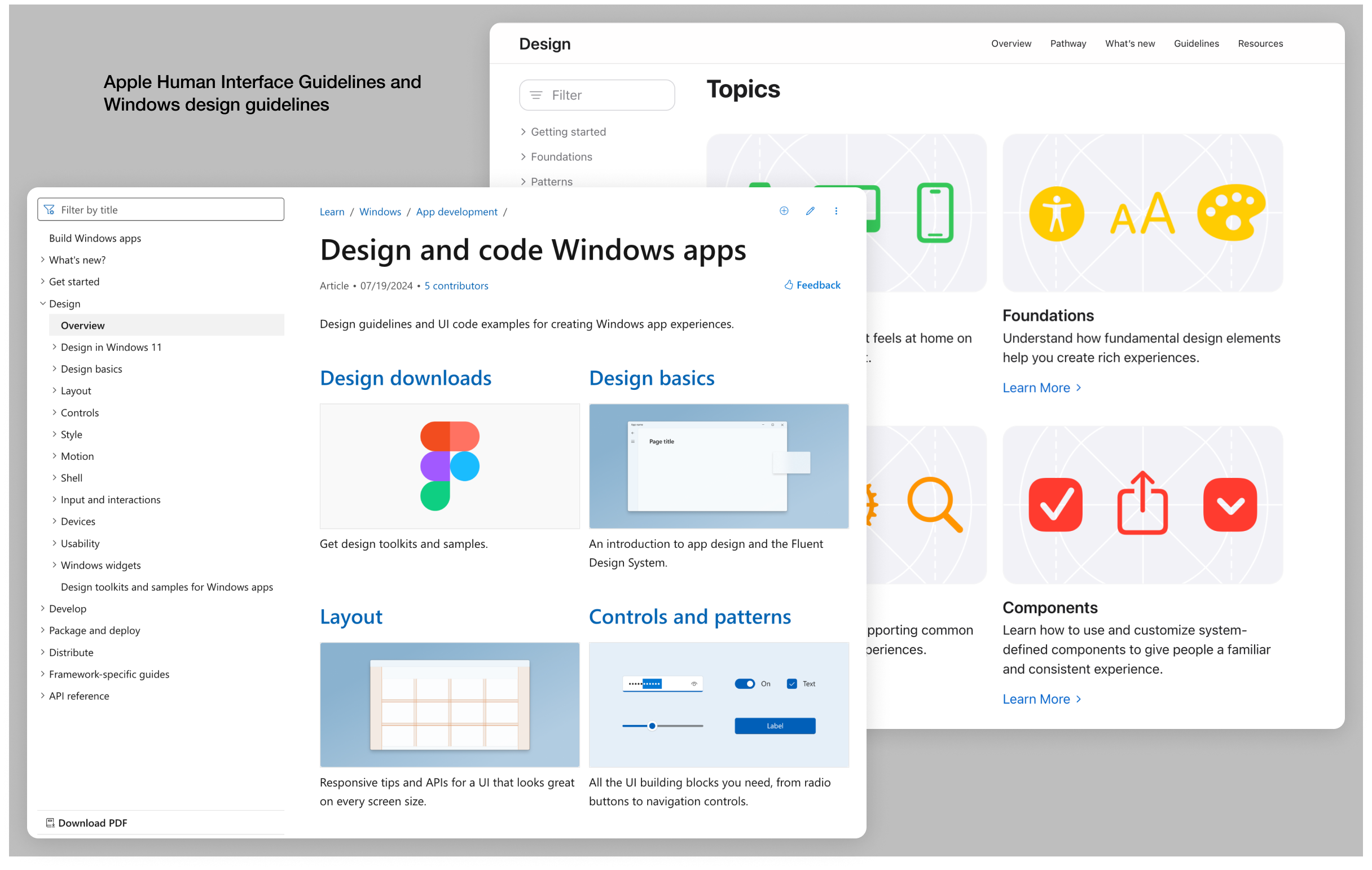Click the Windows breadcrumb link
Screen dimensions: 1372x870
pyautogui.click(x=380, y=212)
